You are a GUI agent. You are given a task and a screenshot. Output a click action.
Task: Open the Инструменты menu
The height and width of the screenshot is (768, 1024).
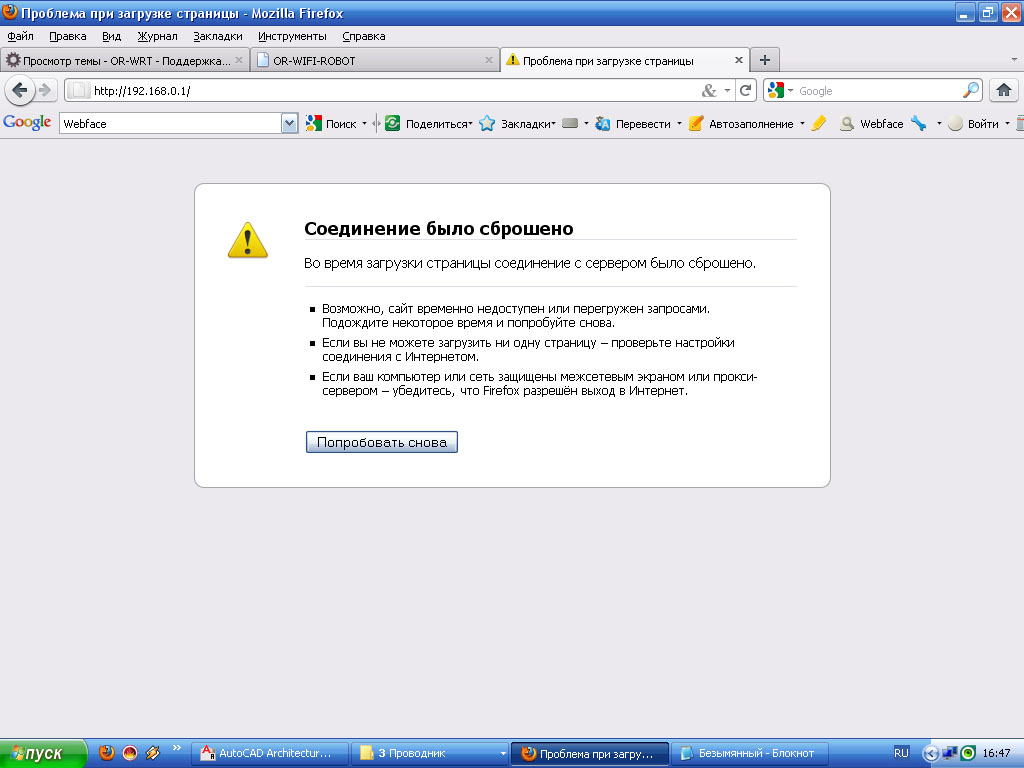point(292,36)
